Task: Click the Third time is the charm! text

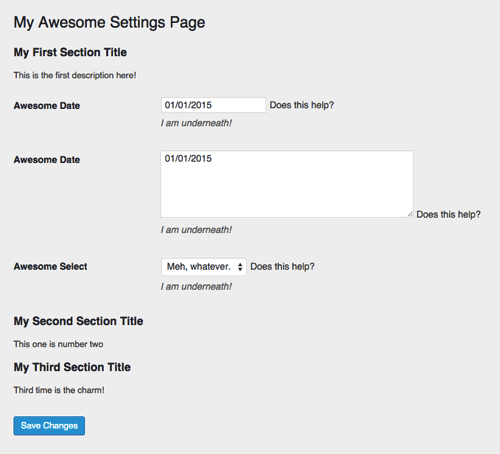Action: [x=59, y=390]
